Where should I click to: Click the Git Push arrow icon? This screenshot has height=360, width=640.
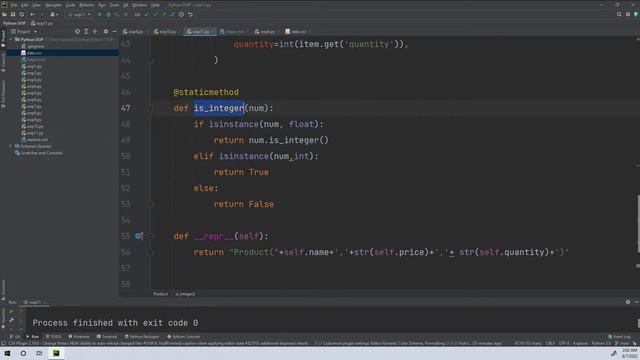point(164,14)
